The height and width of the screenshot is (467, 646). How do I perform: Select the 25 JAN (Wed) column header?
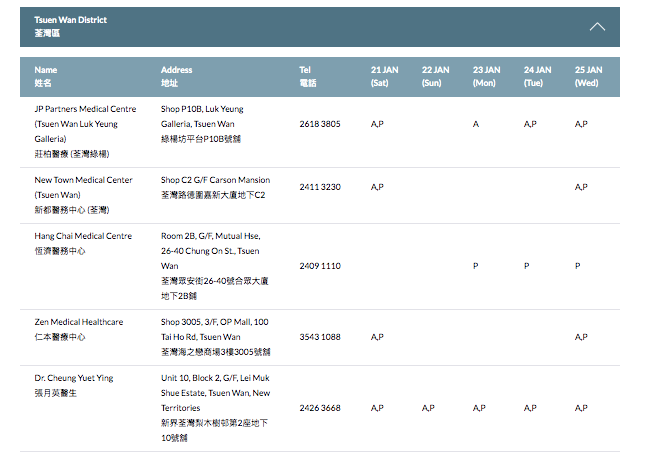pyautogui.click(x=588, y=76)
